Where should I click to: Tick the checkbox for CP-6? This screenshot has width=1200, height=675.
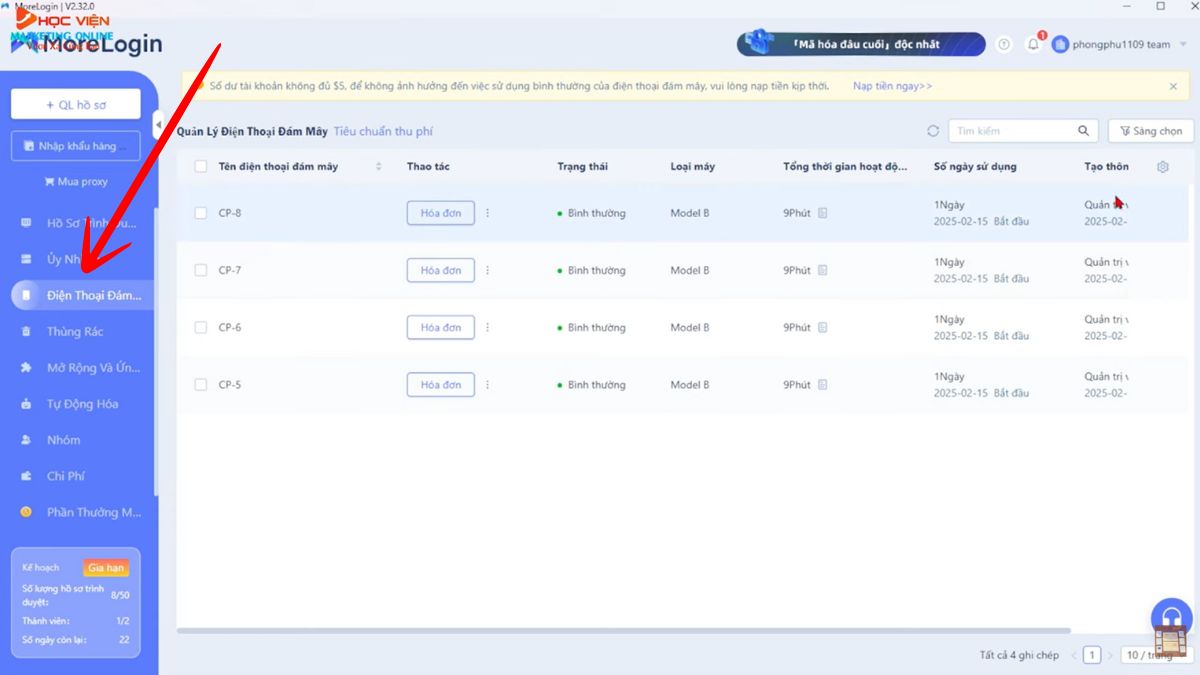click(201, 327)
